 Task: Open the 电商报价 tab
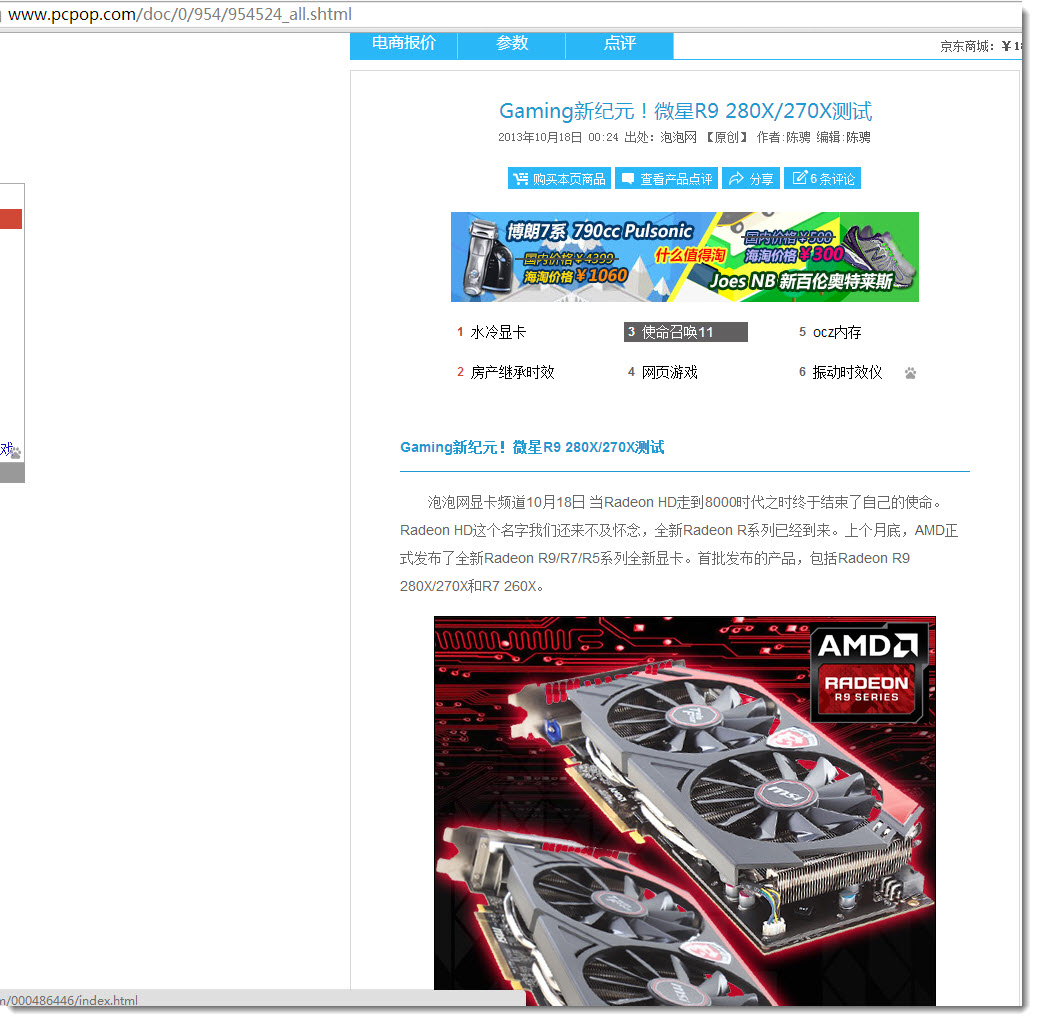pos(403,44)
